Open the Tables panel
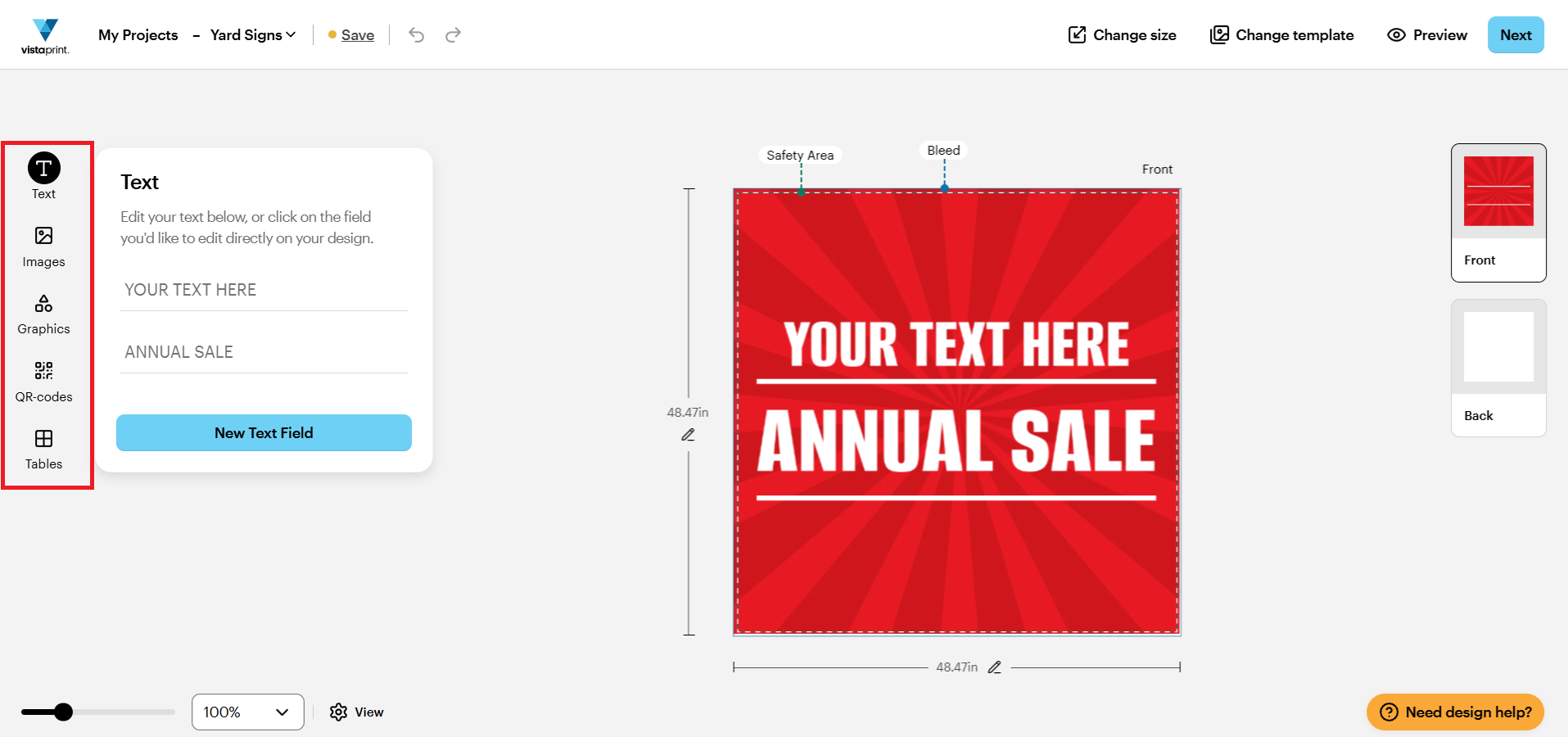The height and width of the screenshot is (737, 1568). pyautogui.click(x=44, y=450)
